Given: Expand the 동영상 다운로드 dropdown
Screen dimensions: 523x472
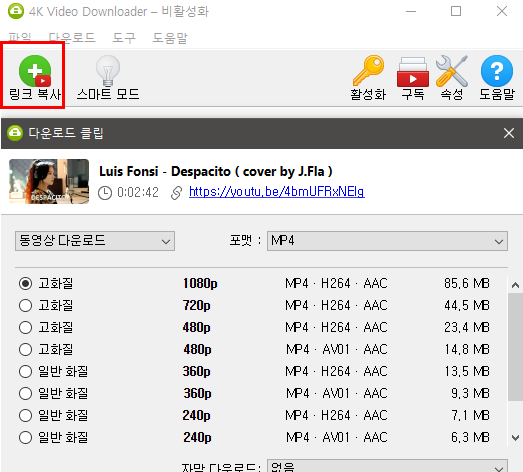Looking at the screenshot, I should [x=95, y=241].
